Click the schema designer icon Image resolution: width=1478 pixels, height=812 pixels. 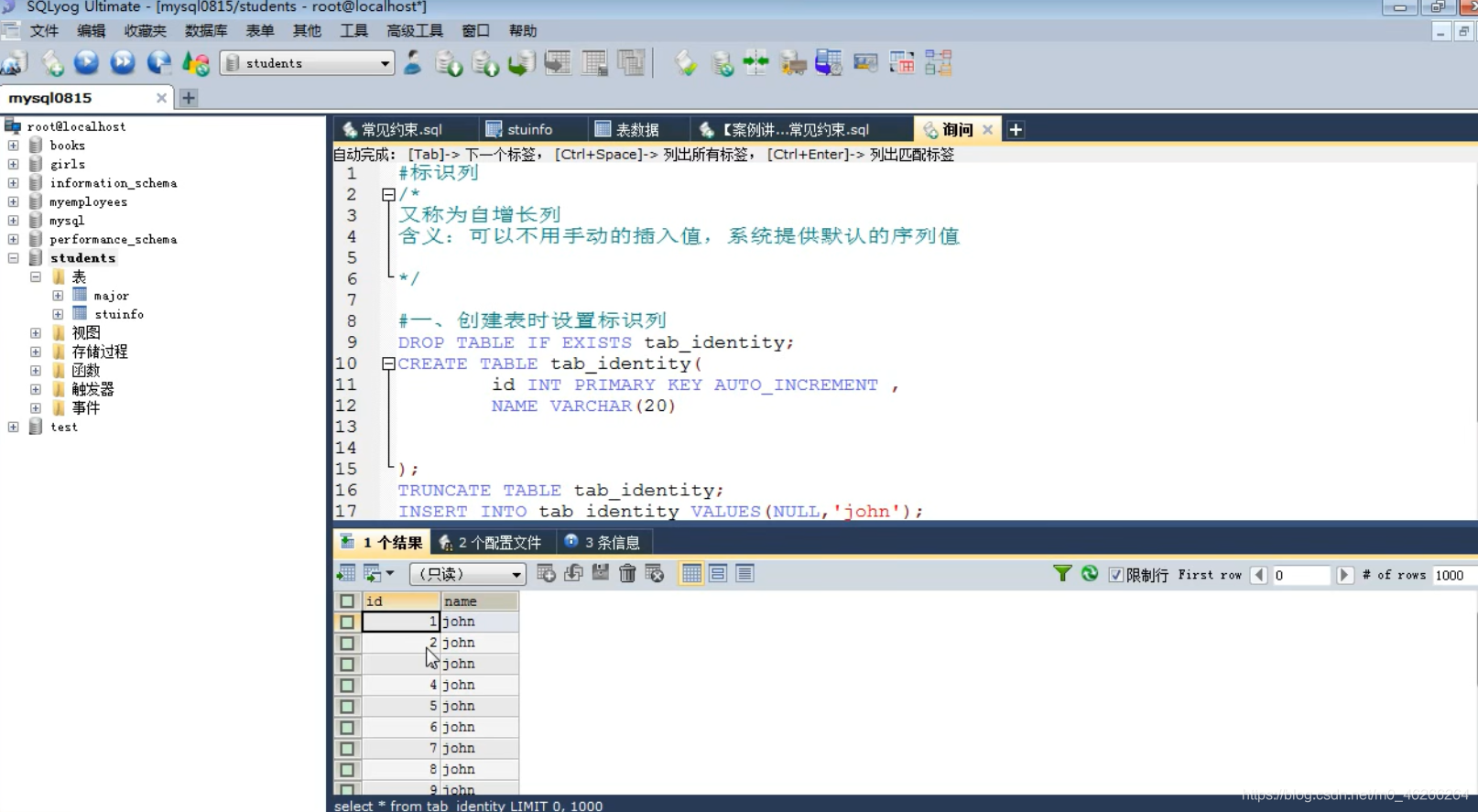coord(902,63)
